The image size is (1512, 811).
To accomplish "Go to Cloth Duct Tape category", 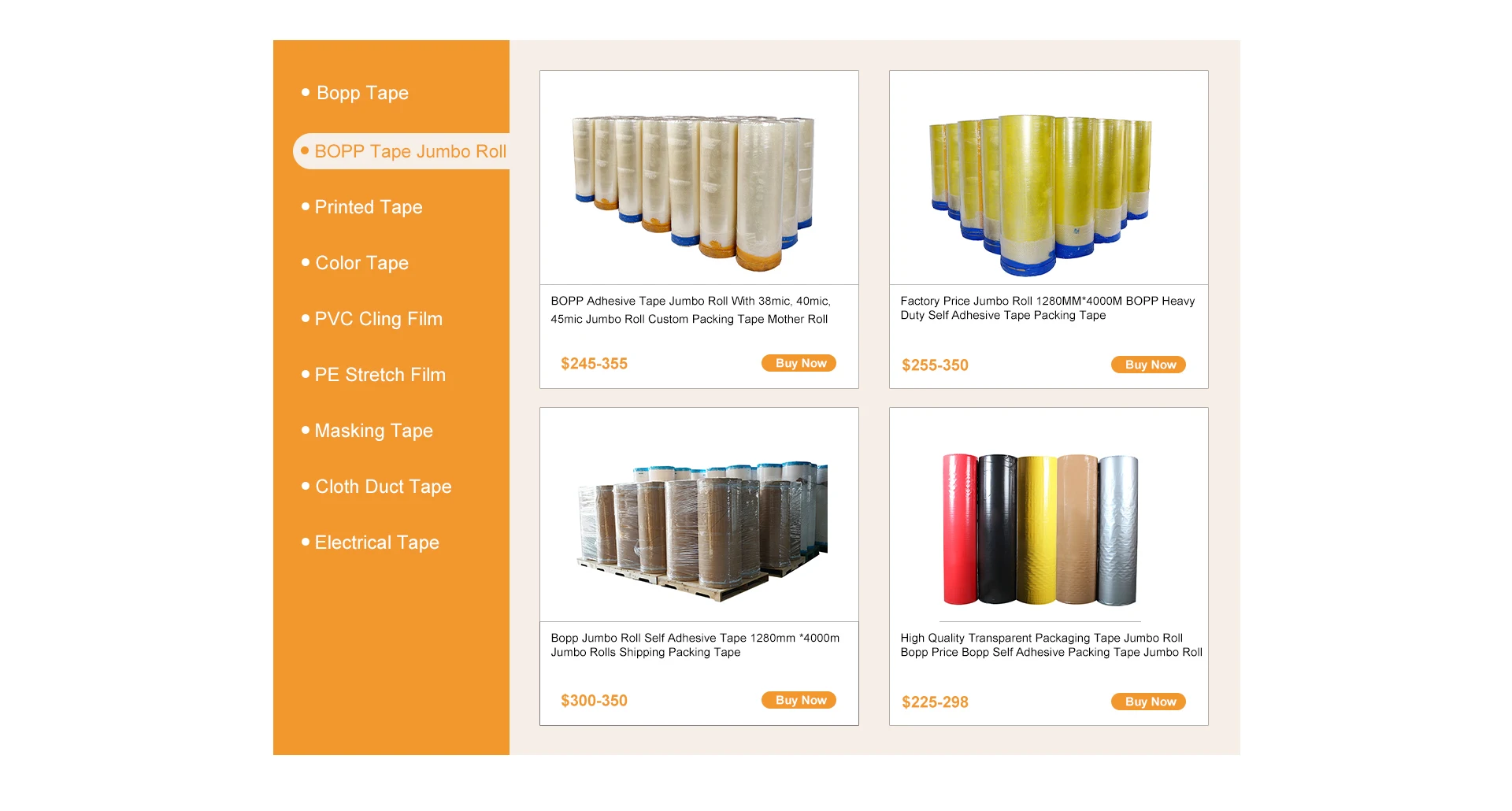I will pyautogui.click(x=383, y=487).
